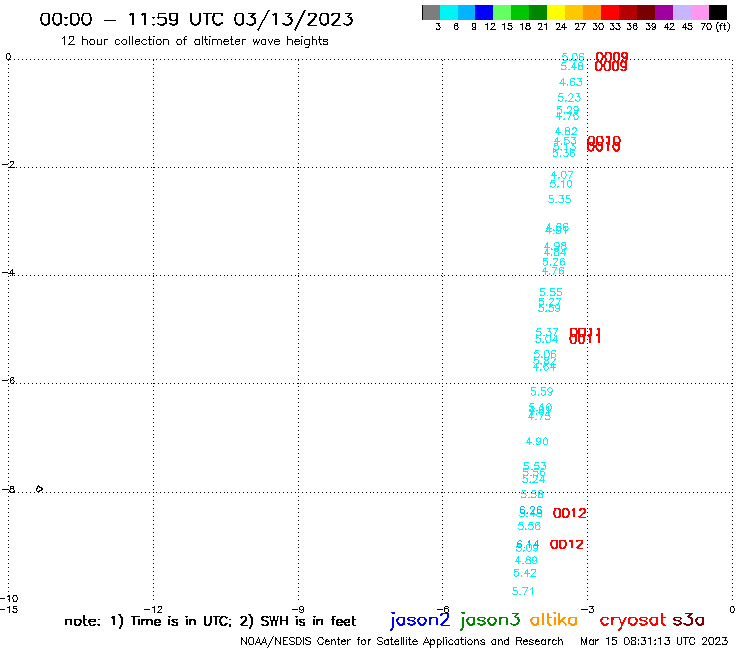
Task: Click the red 0012 label beside the 6.26 reading
Action: (x=569, y=513)
